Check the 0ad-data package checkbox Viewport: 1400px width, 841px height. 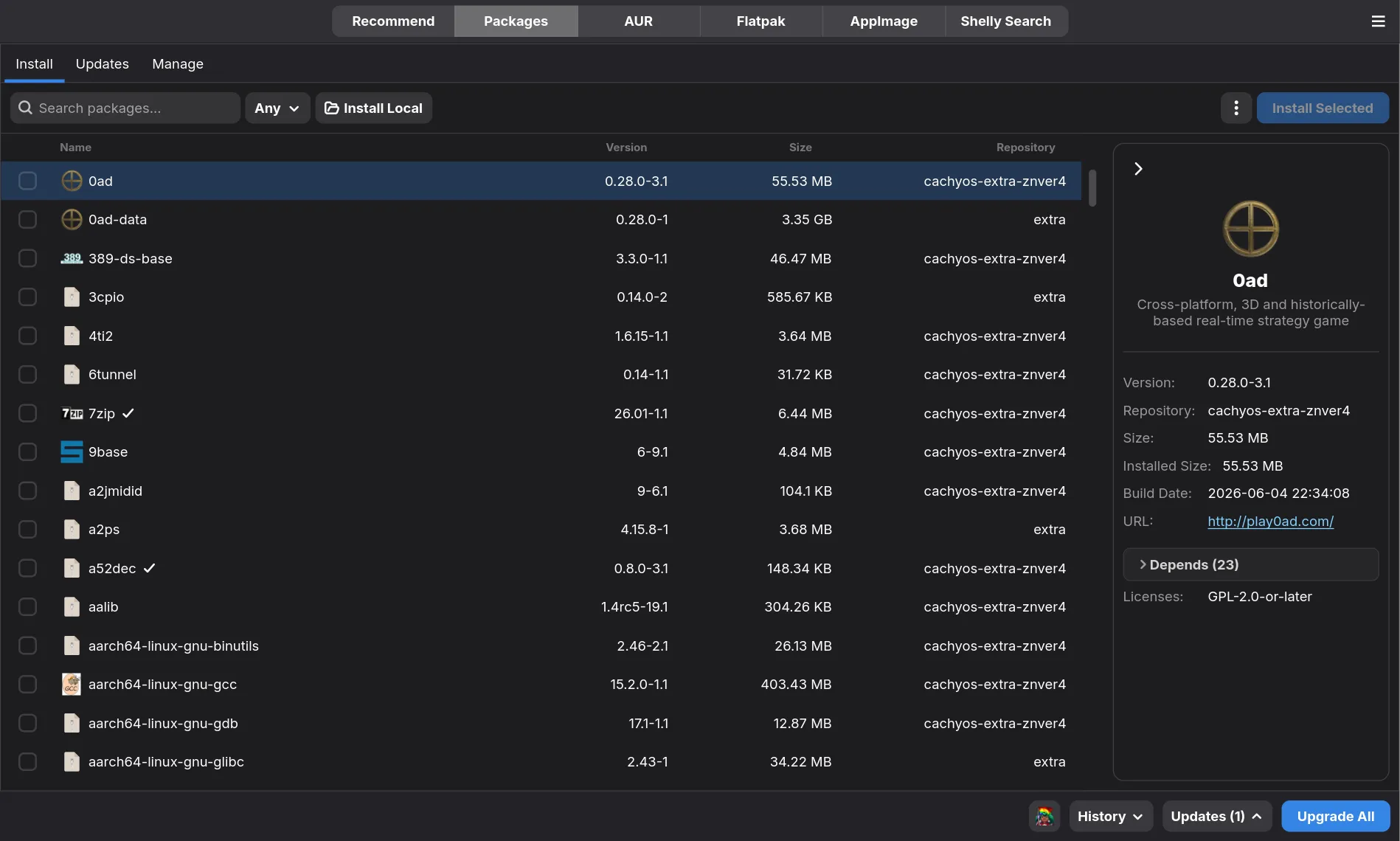(x=27, y=219)
